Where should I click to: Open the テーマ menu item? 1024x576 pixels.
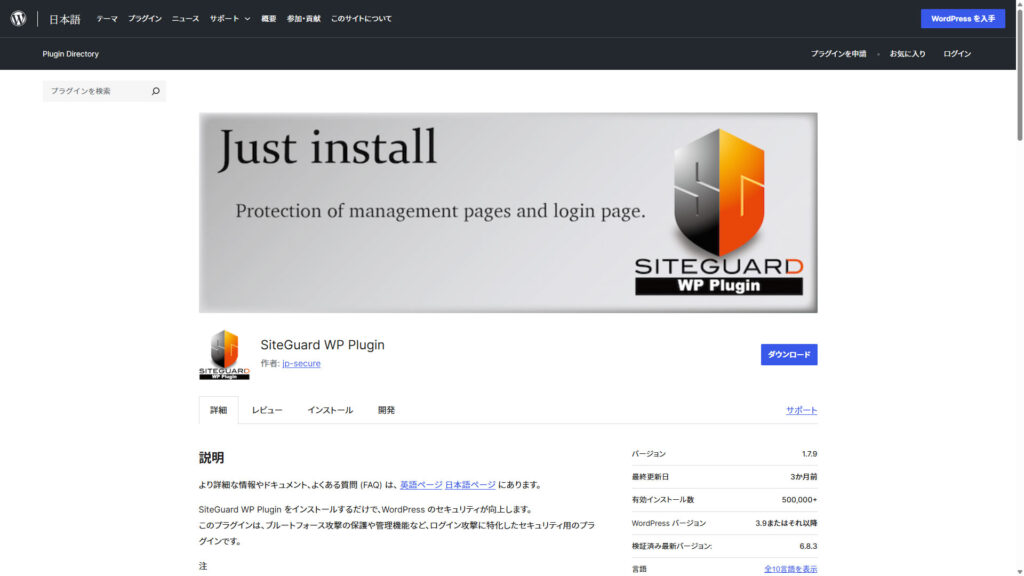click(107, 19)
